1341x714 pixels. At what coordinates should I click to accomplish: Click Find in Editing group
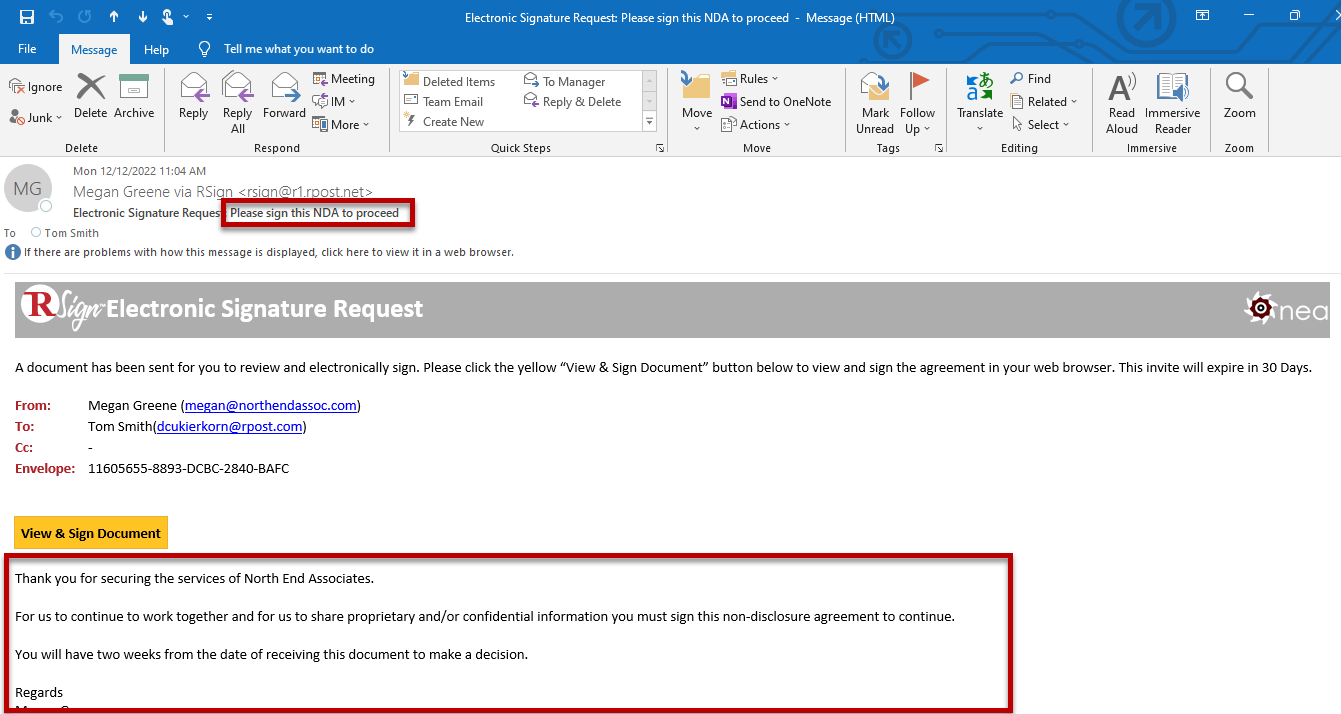click(x=1030, y=79)
